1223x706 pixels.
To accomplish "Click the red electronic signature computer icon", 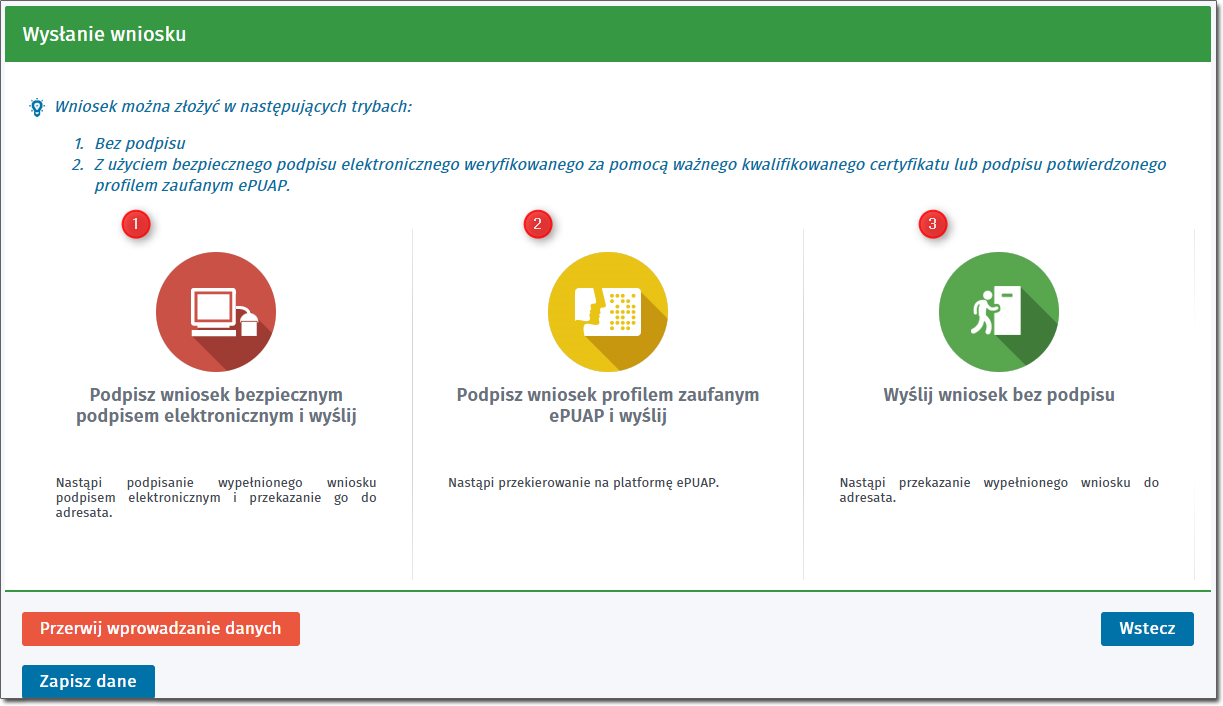I will [x=216, y=312].
